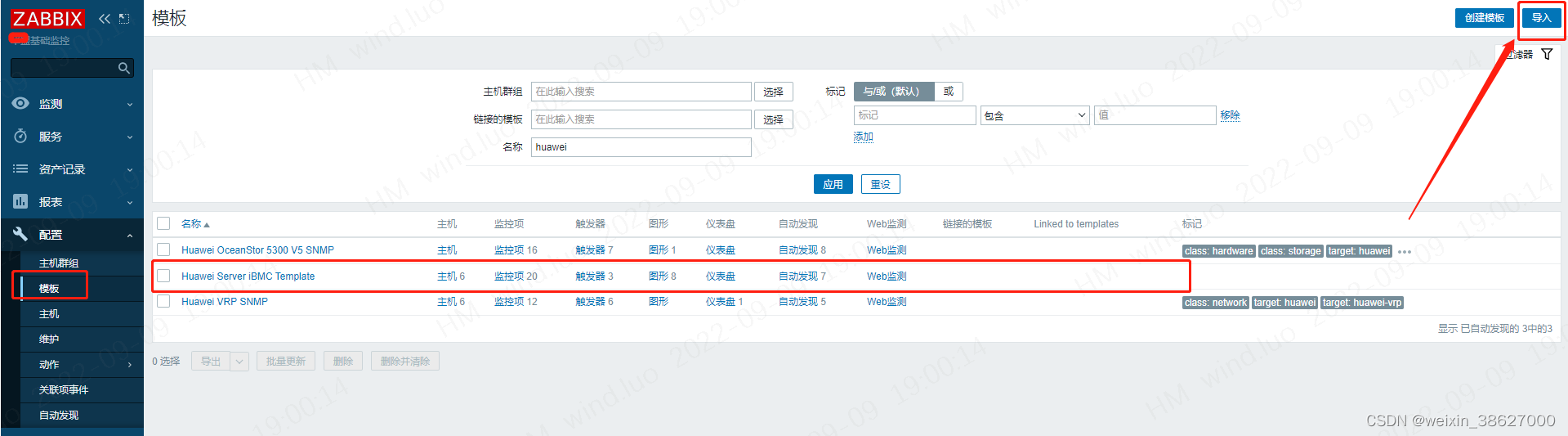Open Huawei Server iBMC Template

(x=248, y=276)
